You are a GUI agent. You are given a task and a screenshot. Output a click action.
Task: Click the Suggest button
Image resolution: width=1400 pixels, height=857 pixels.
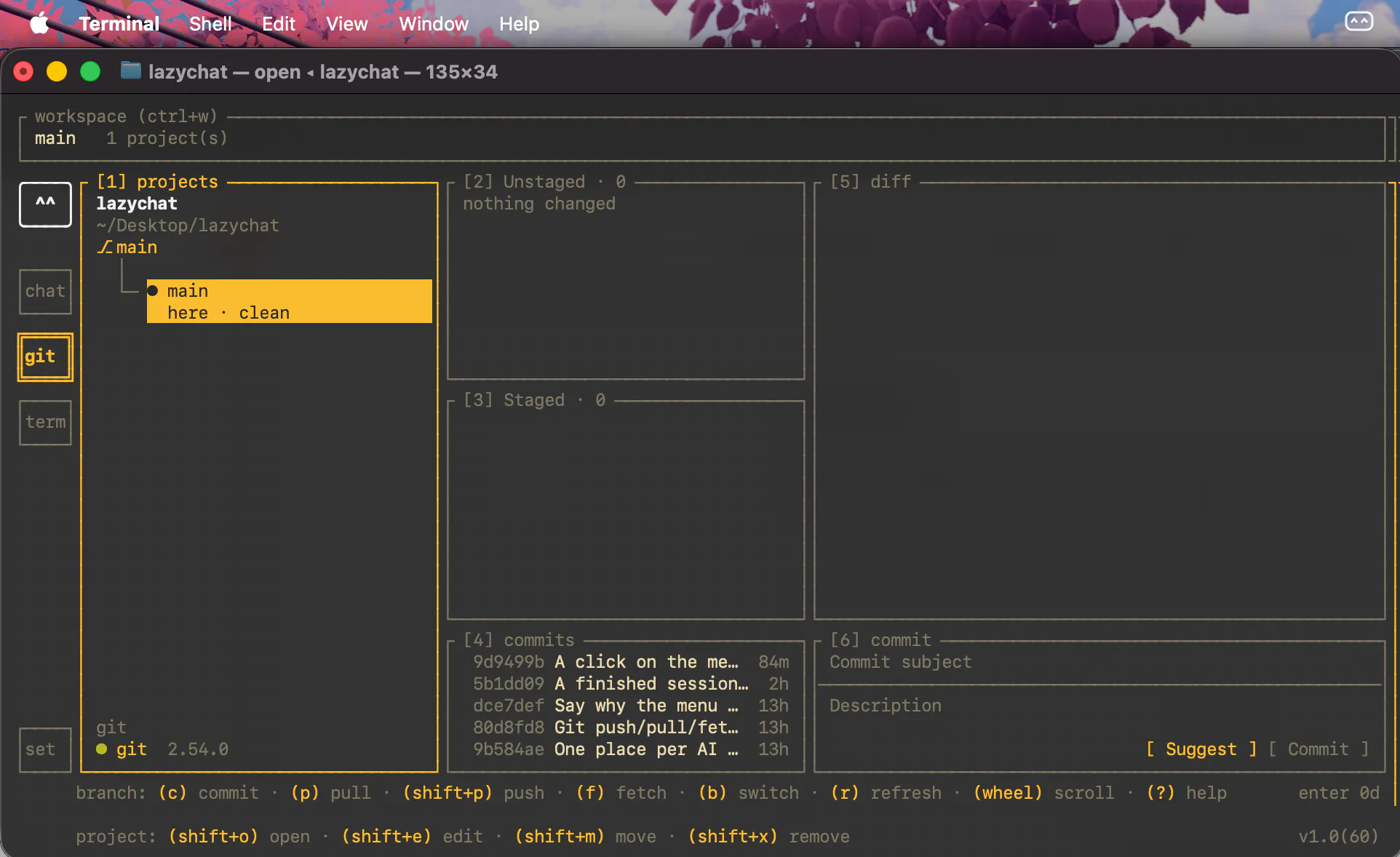[x=1201, y=749]
